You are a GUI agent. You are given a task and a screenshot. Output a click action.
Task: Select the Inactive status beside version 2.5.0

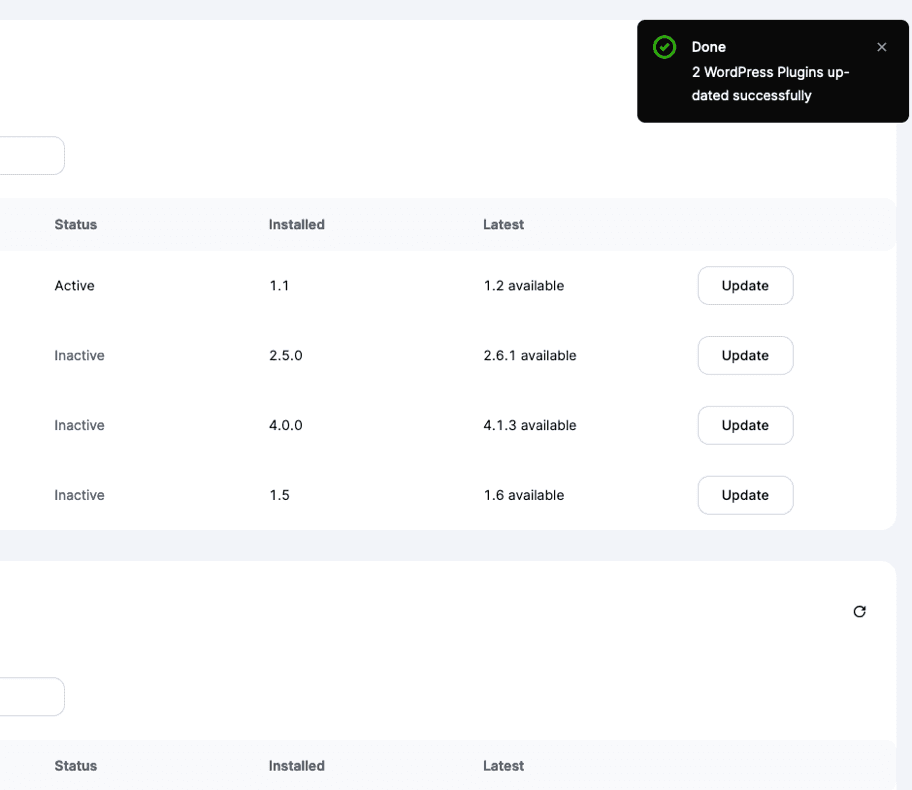point(79,356)
